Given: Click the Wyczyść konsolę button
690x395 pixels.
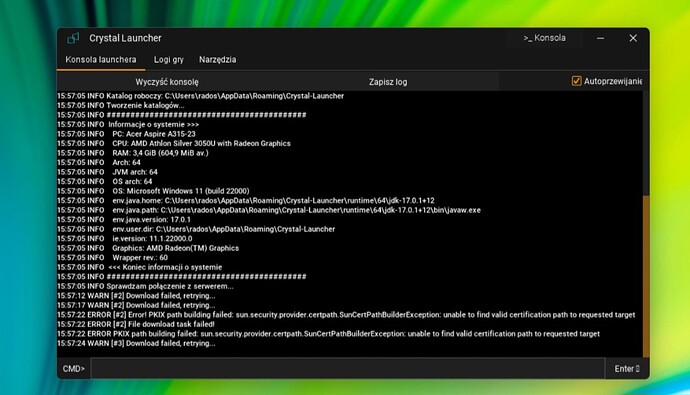Looking at the screenshot, I should (x=167, y=82).
